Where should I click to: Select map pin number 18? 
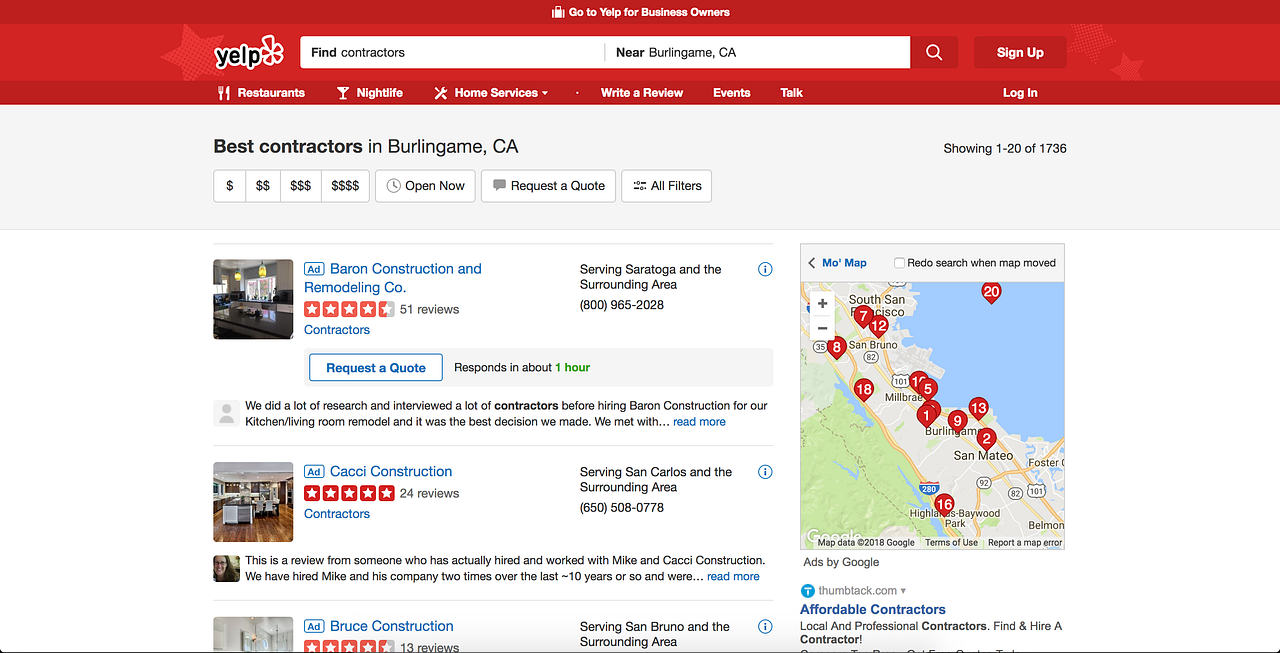coord(863,390)
